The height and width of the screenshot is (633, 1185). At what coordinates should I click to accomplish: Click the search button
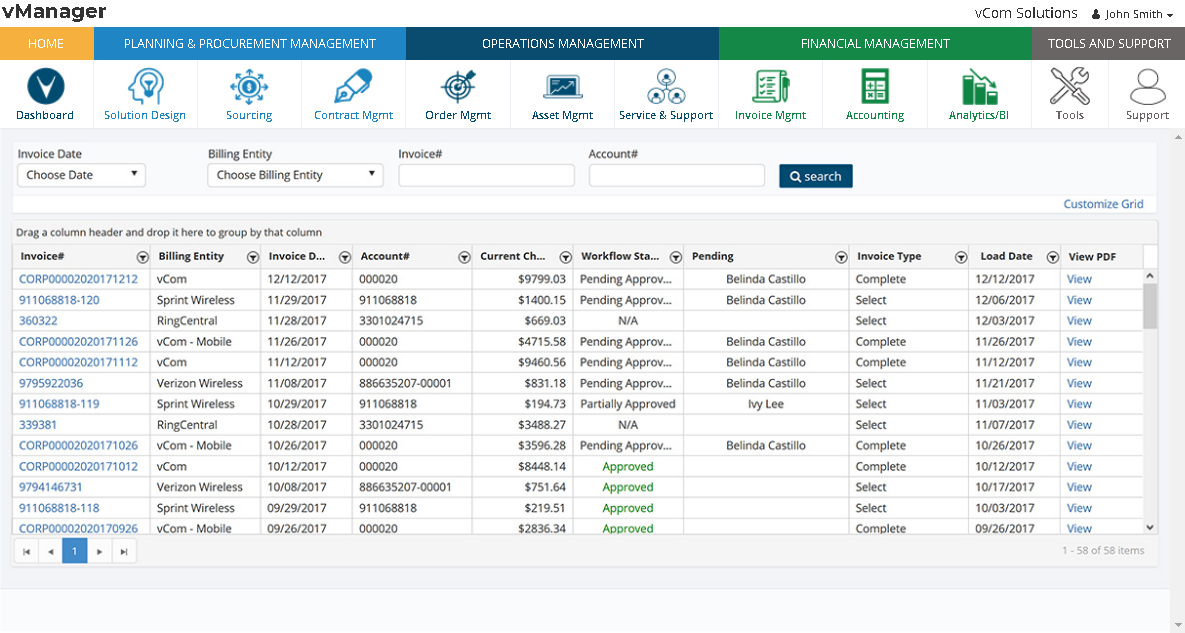point(815,176)
